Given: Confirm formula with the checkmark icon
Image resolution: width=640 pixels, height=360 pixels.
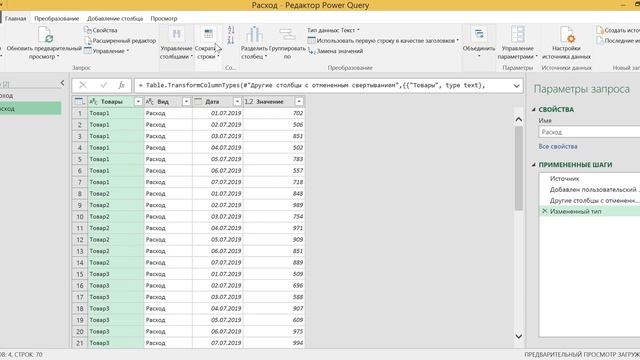Looking at the screenshot, I should coord(104,85).
